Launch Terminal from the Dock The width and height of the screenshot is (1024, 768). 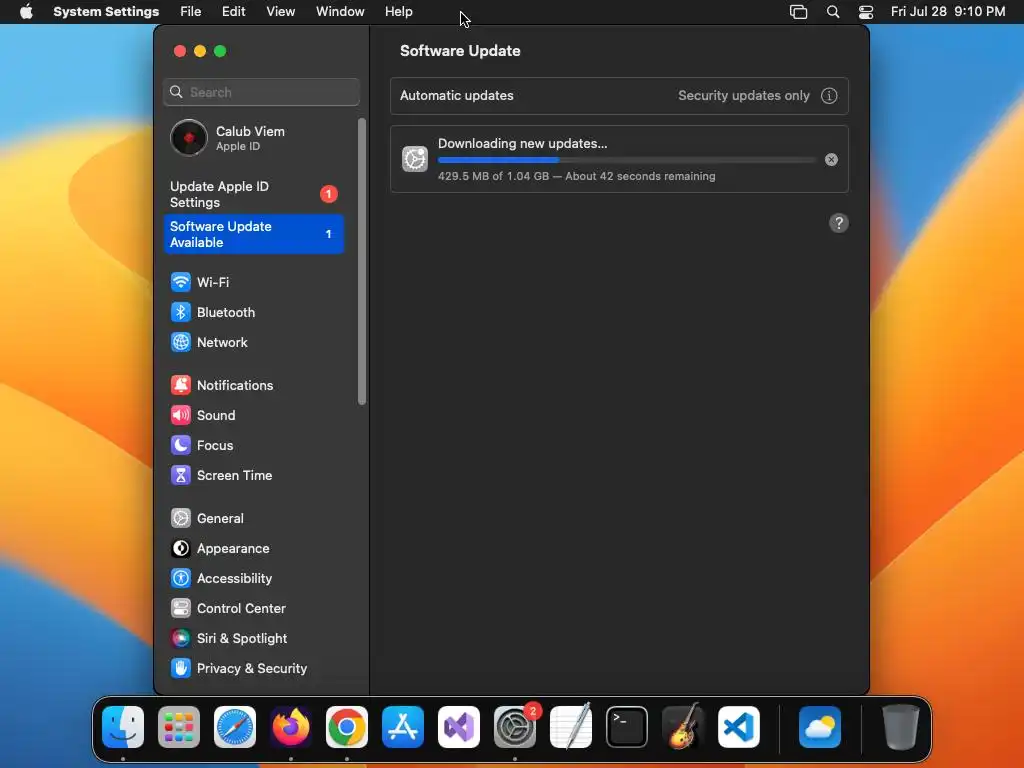[x=627, y=727]
